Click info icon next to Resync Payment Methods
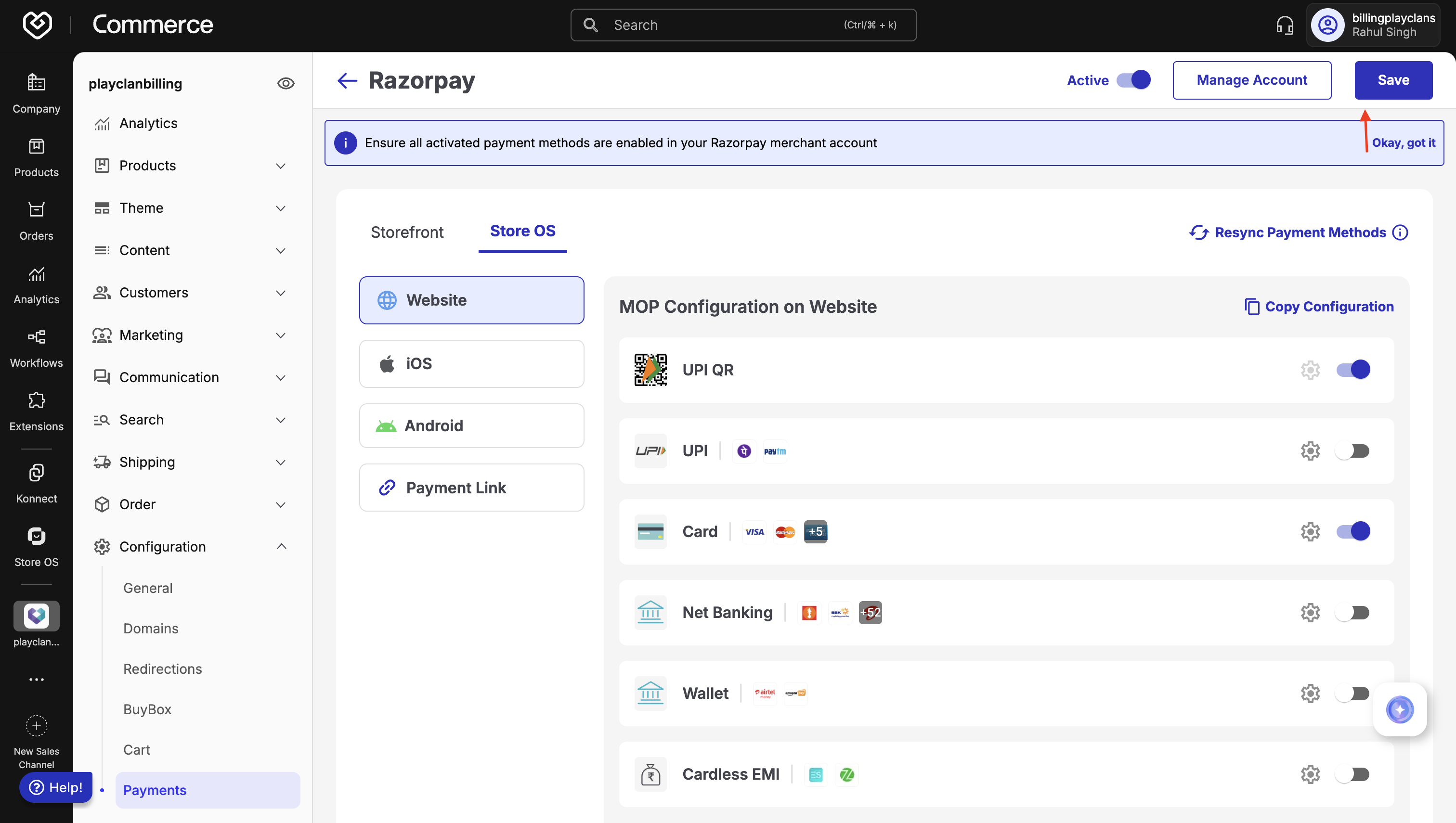 pyautogui.click(x=1400, y=232)
